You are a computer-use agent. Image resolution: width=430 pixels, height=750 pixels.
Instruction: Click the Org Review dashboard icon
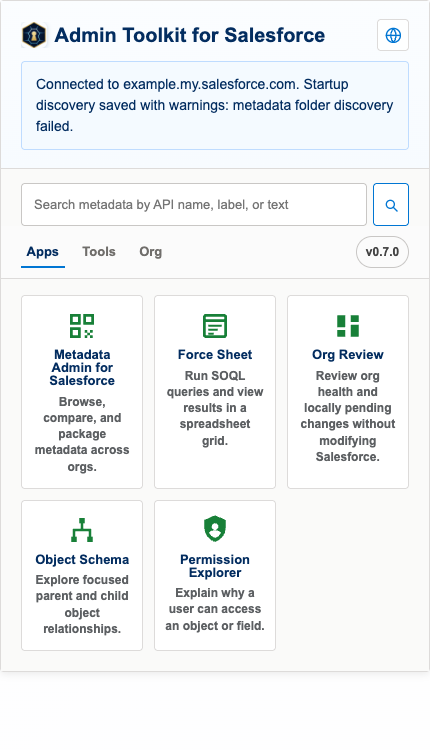tap(348, 326)
